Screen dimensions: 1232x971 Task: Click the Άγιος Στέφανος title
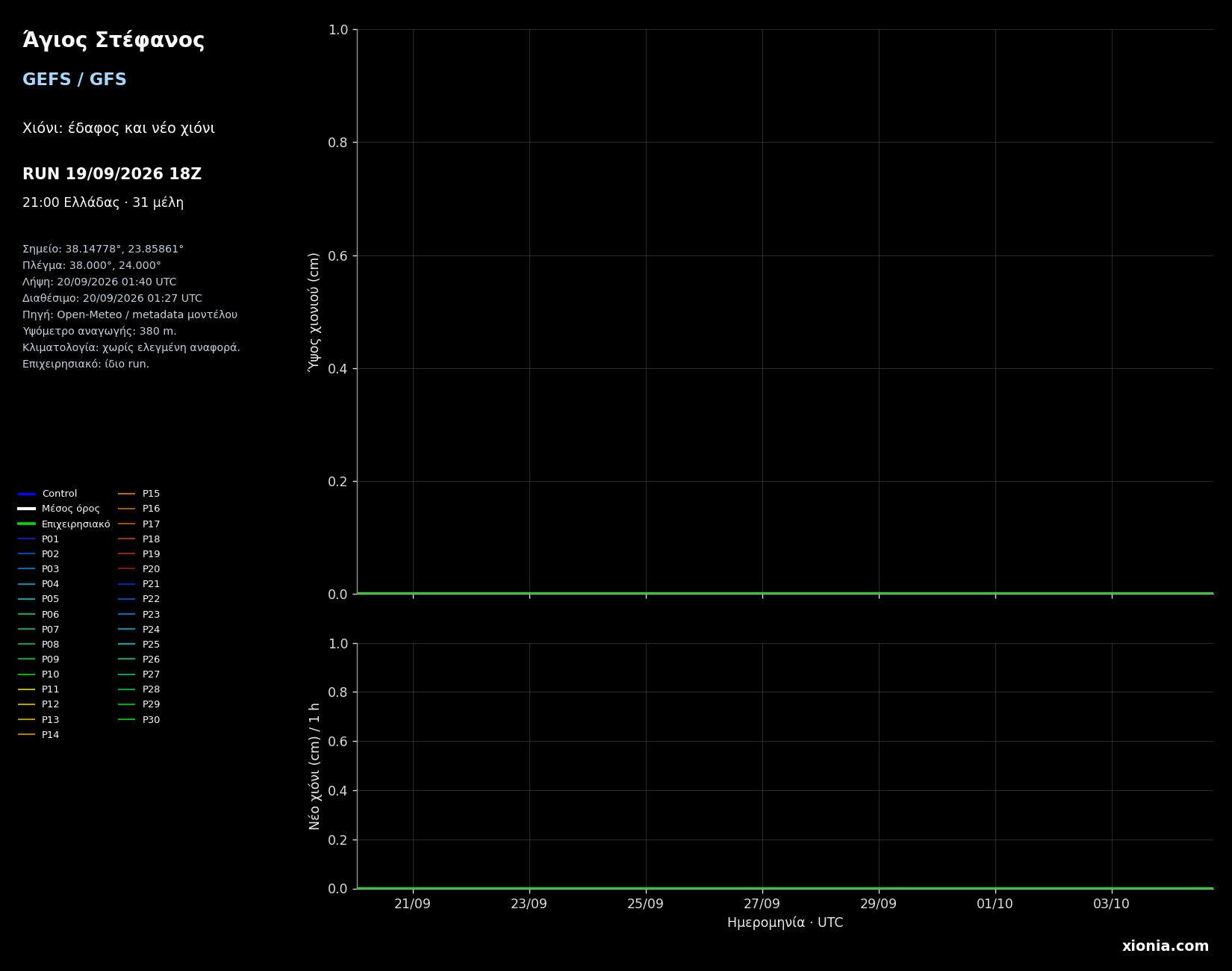coord(113,40)
